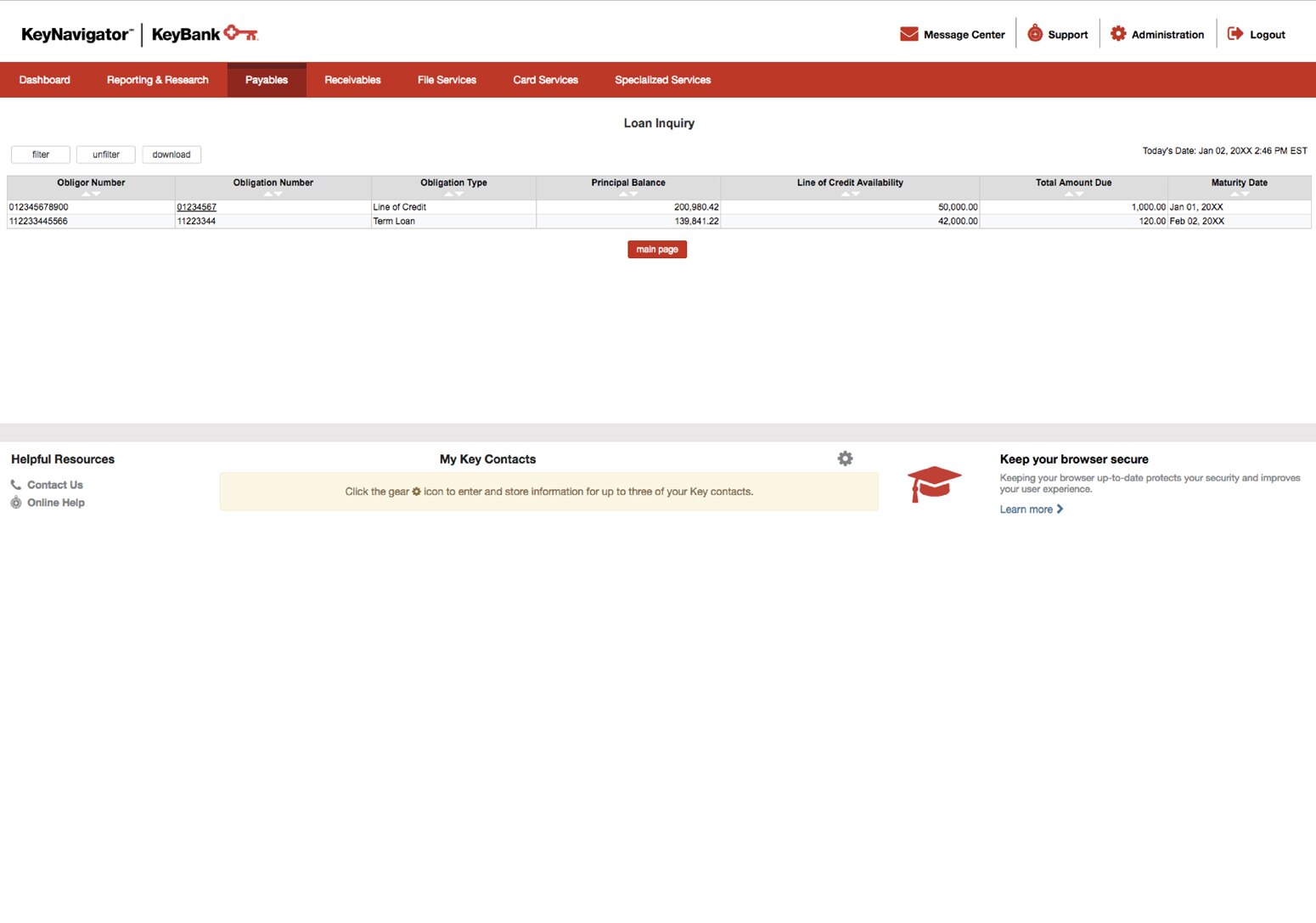This screenshot has width=1316, height=923.
Task: Click the download button
Action: [x=171, y=154]
